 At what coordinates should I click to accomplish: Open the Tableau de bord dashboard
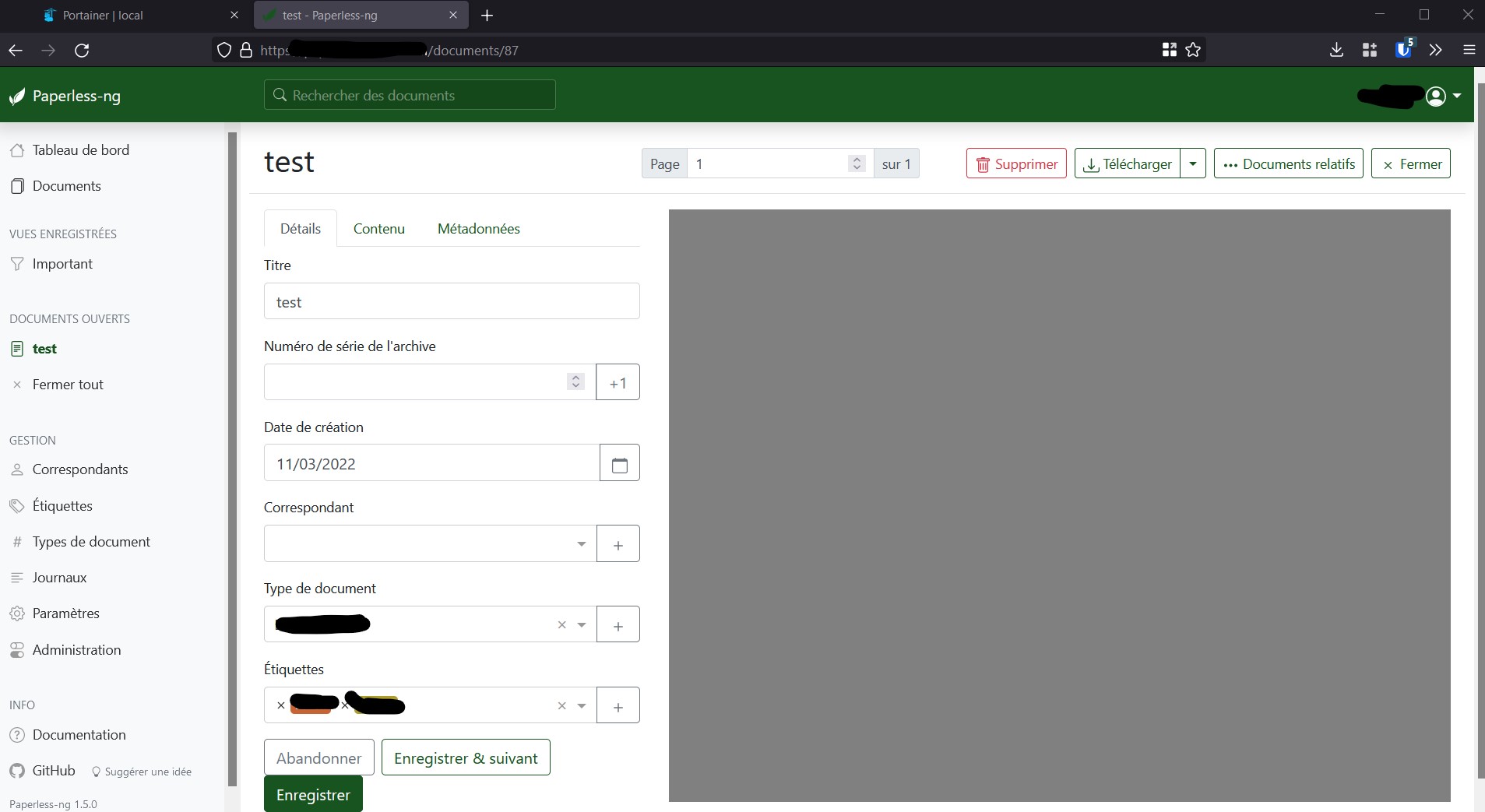tap(81, 150)
